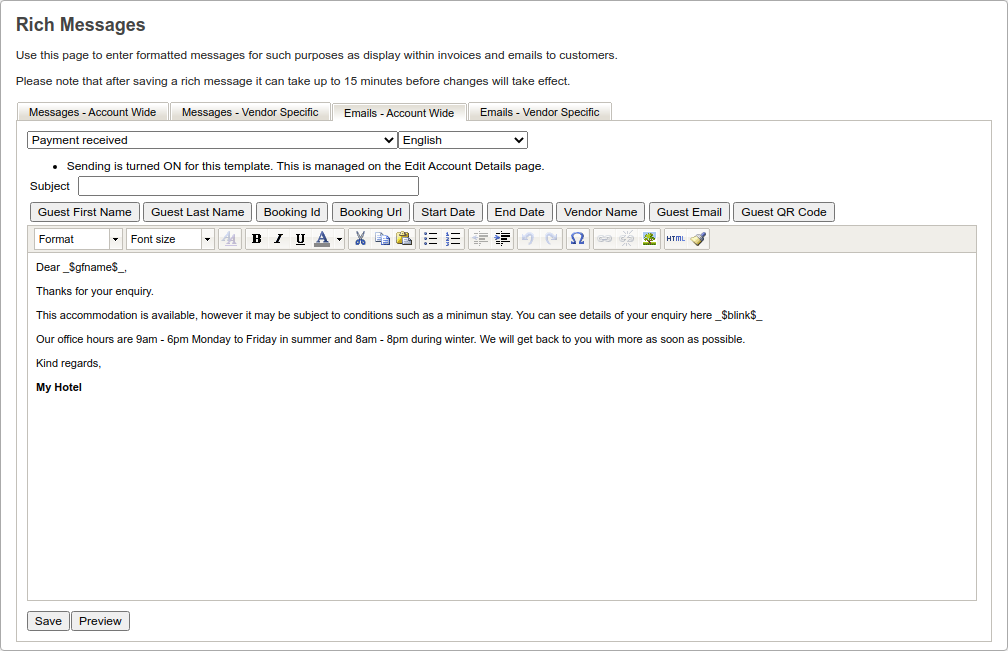Open the special character Omega tool
The width and height of the screenshot is (1008, 651).
point(577,239)
